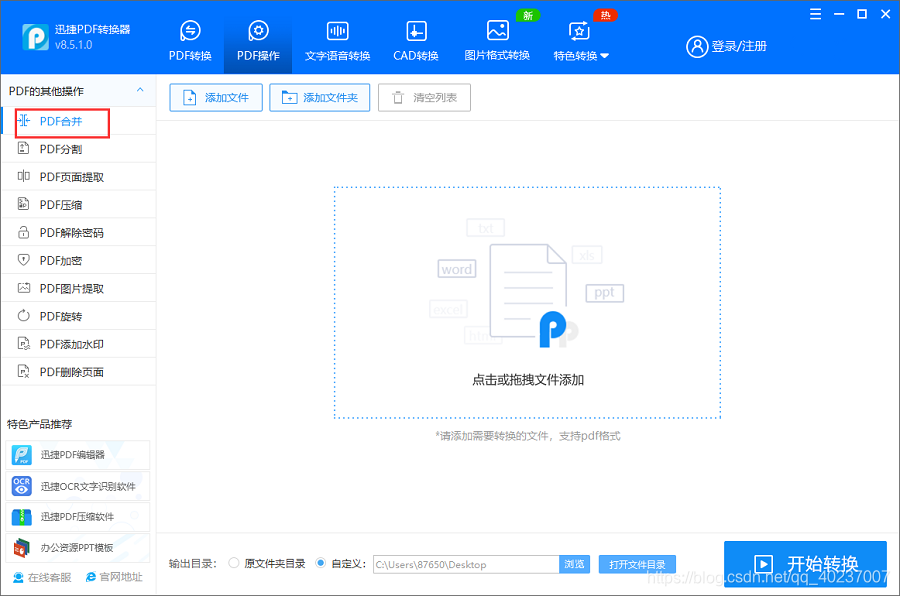This screenshot has width=900, height=596.
Task: Select PDF压缩 in the sidebar
Action: (79, 205)
